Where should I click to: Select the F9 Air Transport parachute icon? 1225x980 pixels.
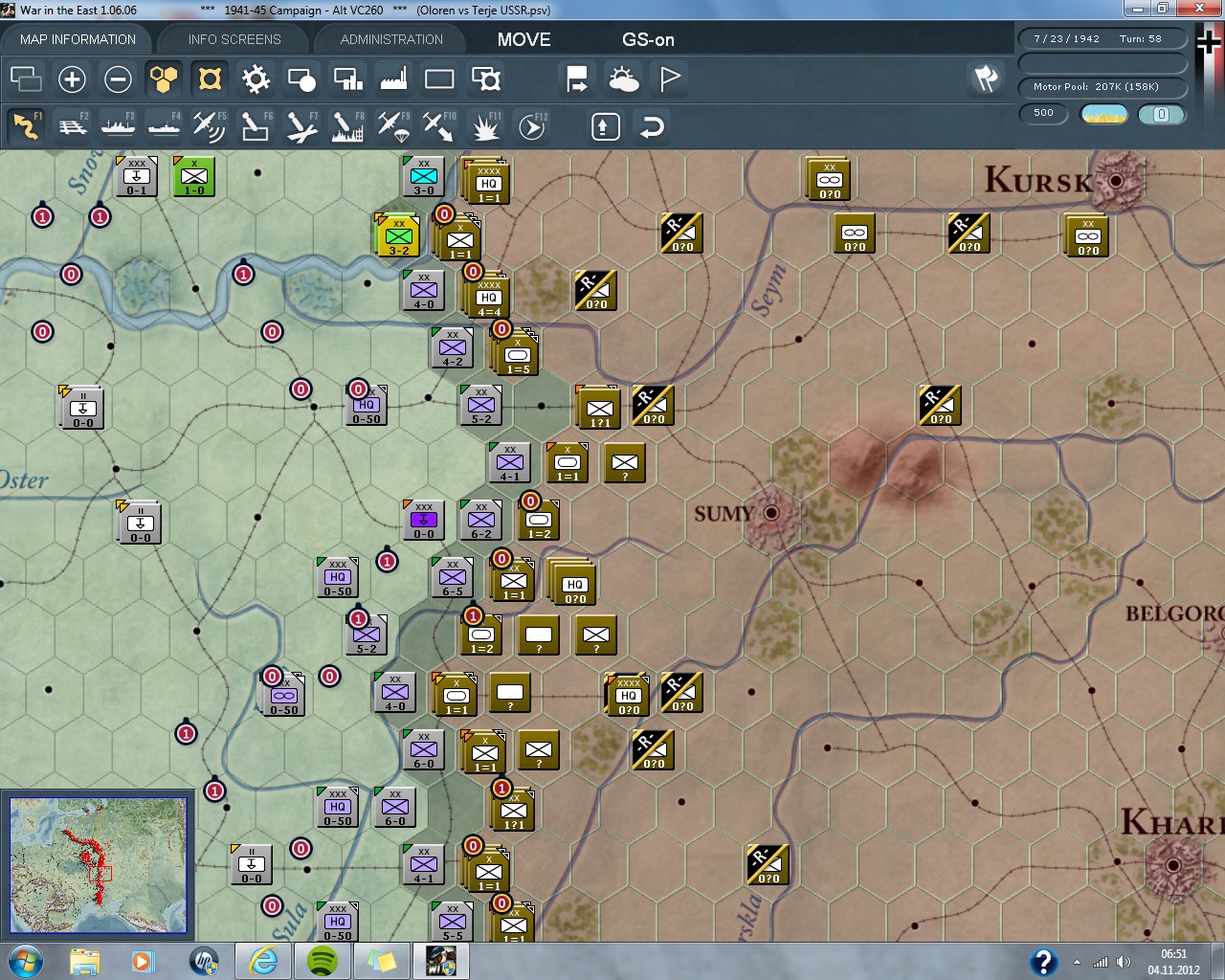pos(392,126)
